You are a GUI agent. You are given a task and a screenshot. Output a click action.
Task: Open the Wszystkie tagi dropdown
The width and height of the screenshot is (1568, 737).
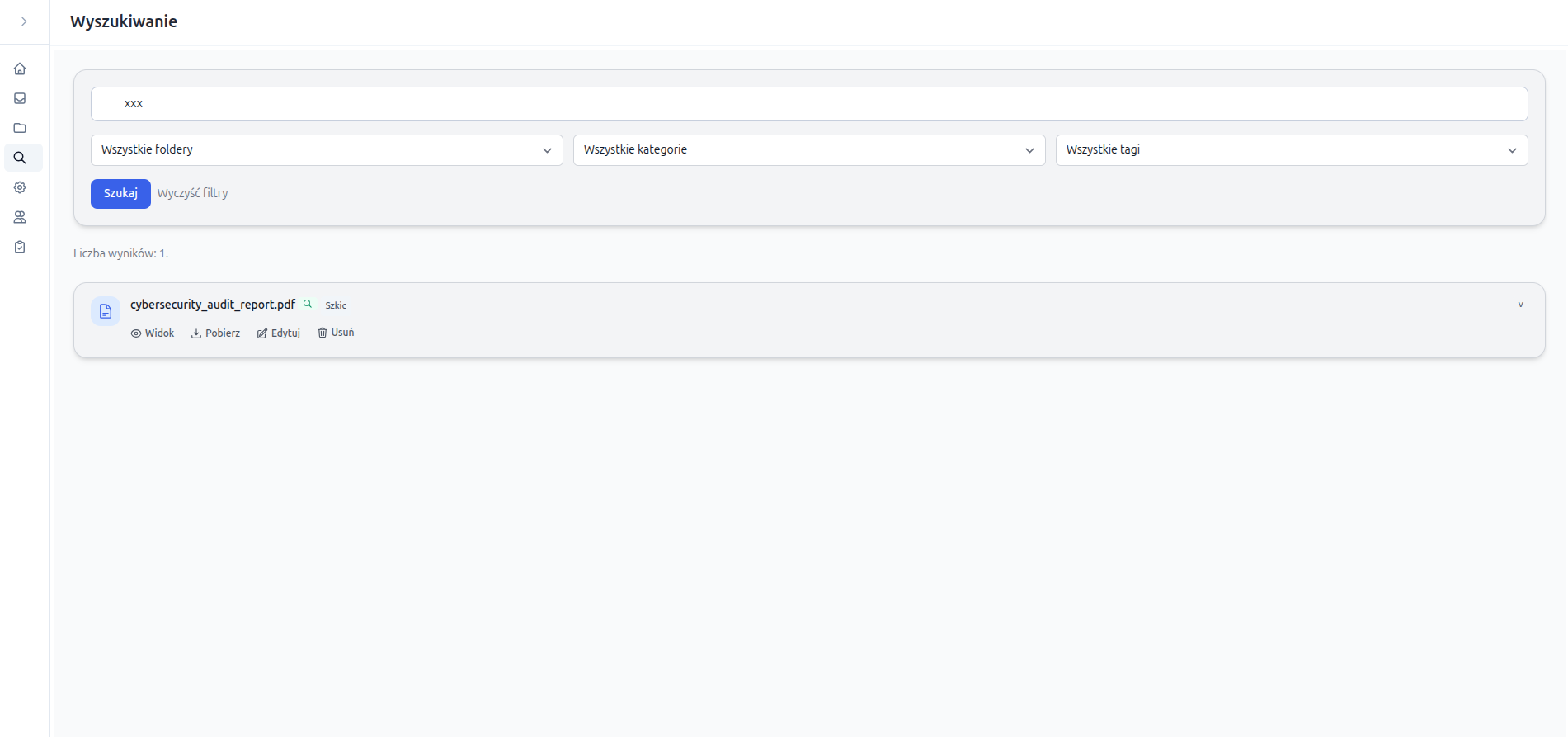(x=1292, y=150)
